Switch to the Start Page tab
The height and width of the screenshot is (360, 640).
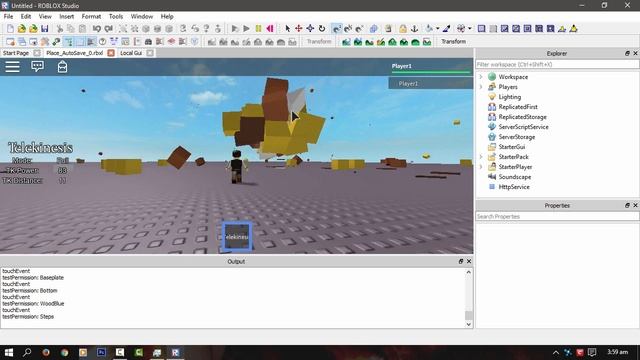point(16,53)
